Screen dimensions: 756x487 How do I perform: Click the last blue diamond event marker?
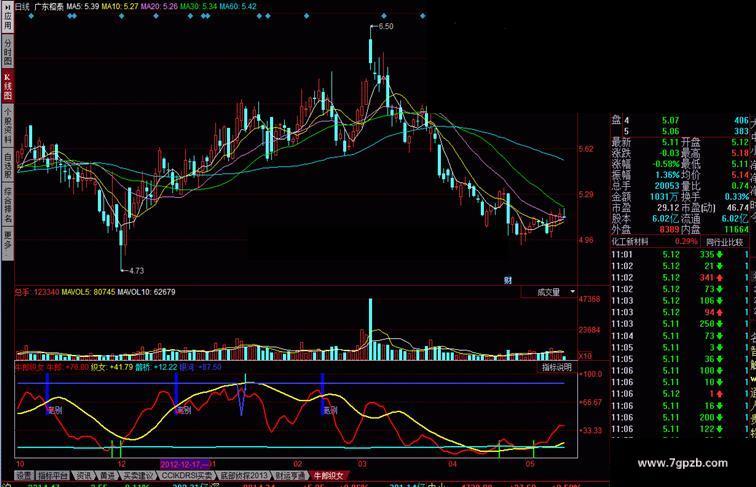click(x=423, y=16)
